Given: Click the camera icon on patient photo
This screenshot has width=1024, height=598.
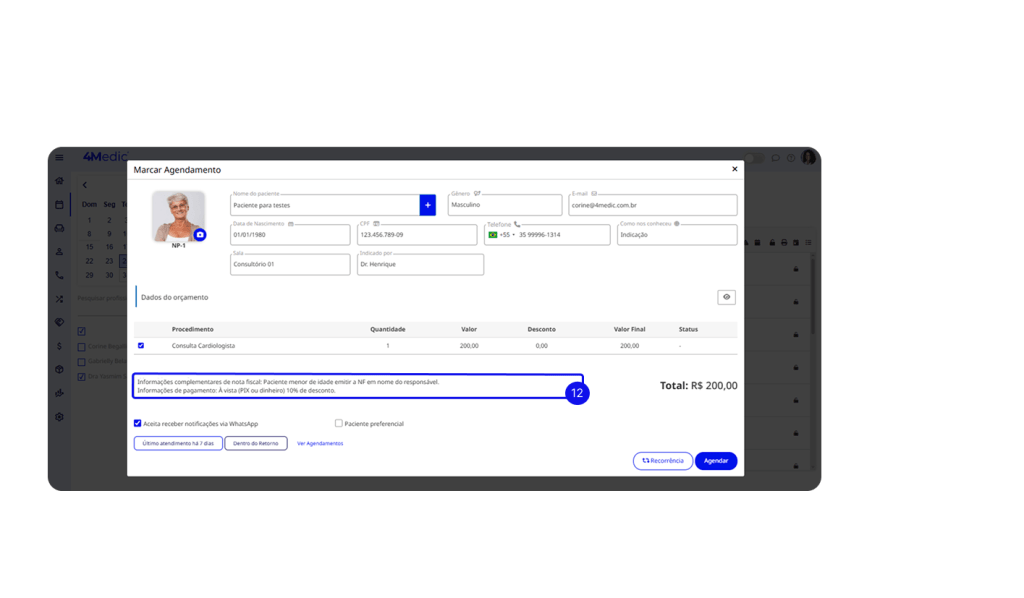Looking at the screenshot, I should (199, 234).
